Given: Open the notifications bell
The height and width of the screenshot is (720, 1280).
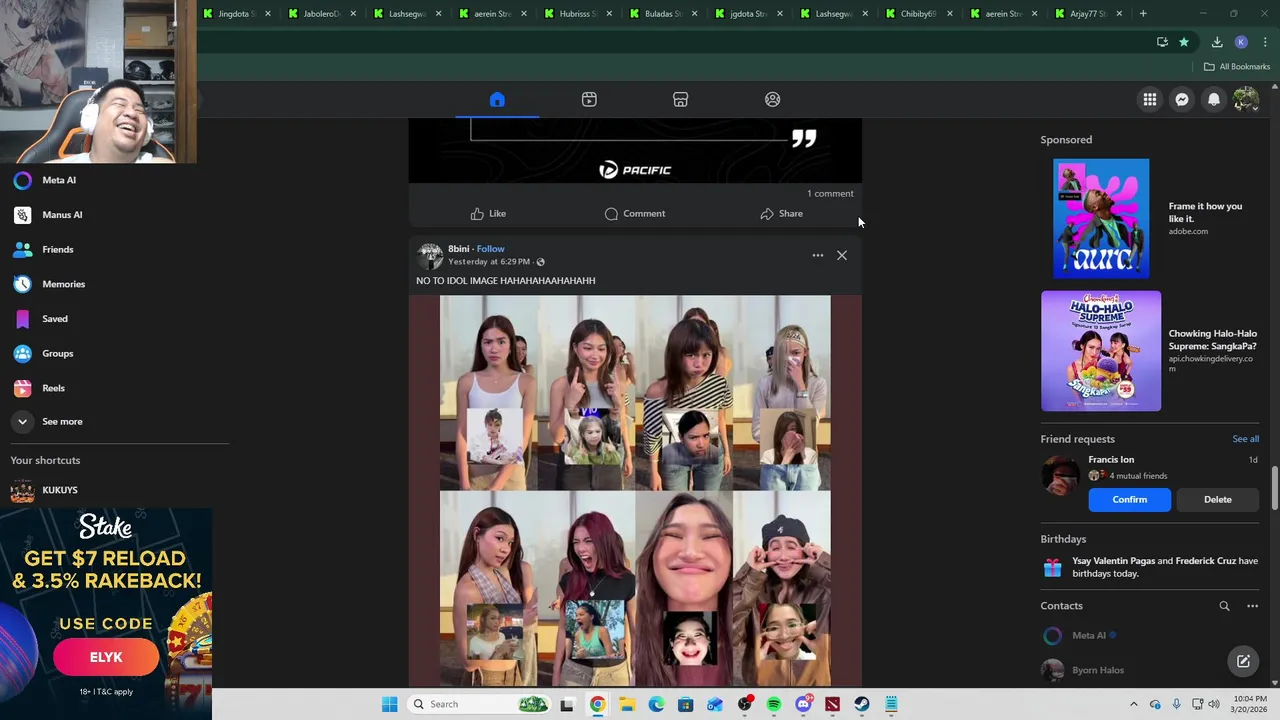Looking at the screenshot, I should click(1214, 99).
